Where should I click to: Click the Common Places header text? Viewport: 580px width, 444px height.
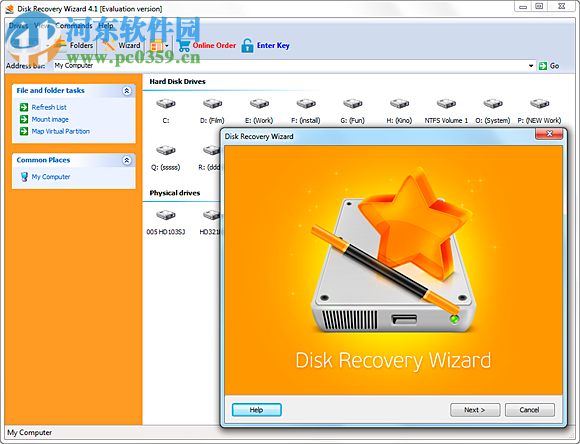[x=43, y=160]
